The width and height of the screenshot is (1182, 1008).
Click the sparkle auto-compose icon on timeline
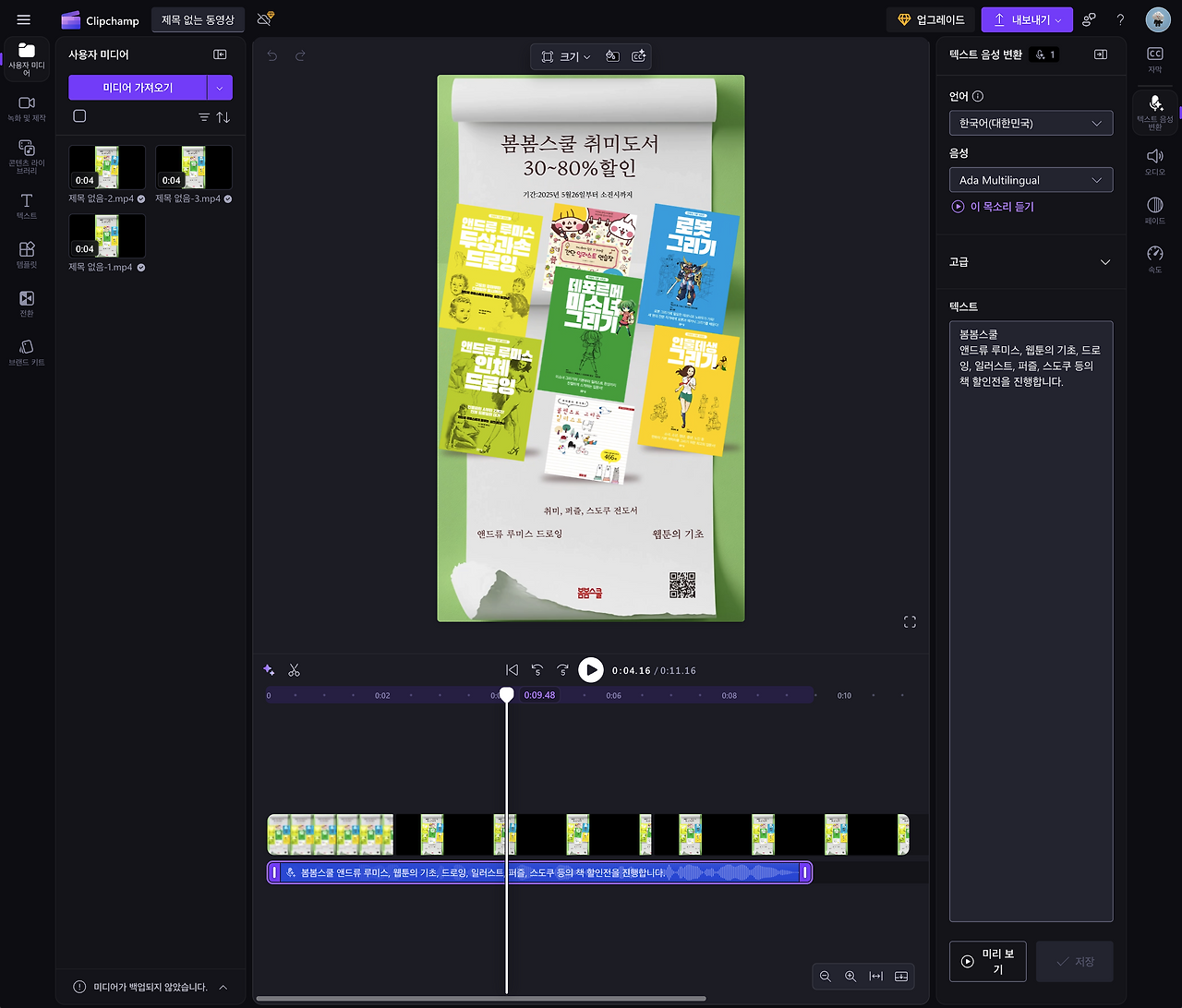269,670
